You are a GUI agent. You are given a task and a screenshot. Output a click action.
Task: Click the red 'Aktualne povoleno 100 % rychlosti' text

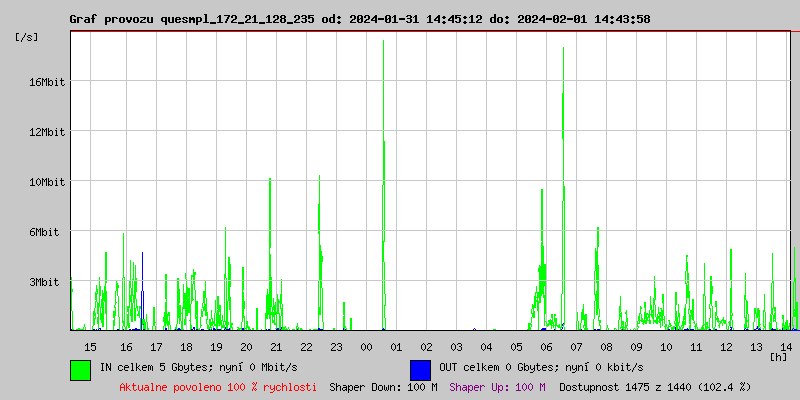(218, 387)
